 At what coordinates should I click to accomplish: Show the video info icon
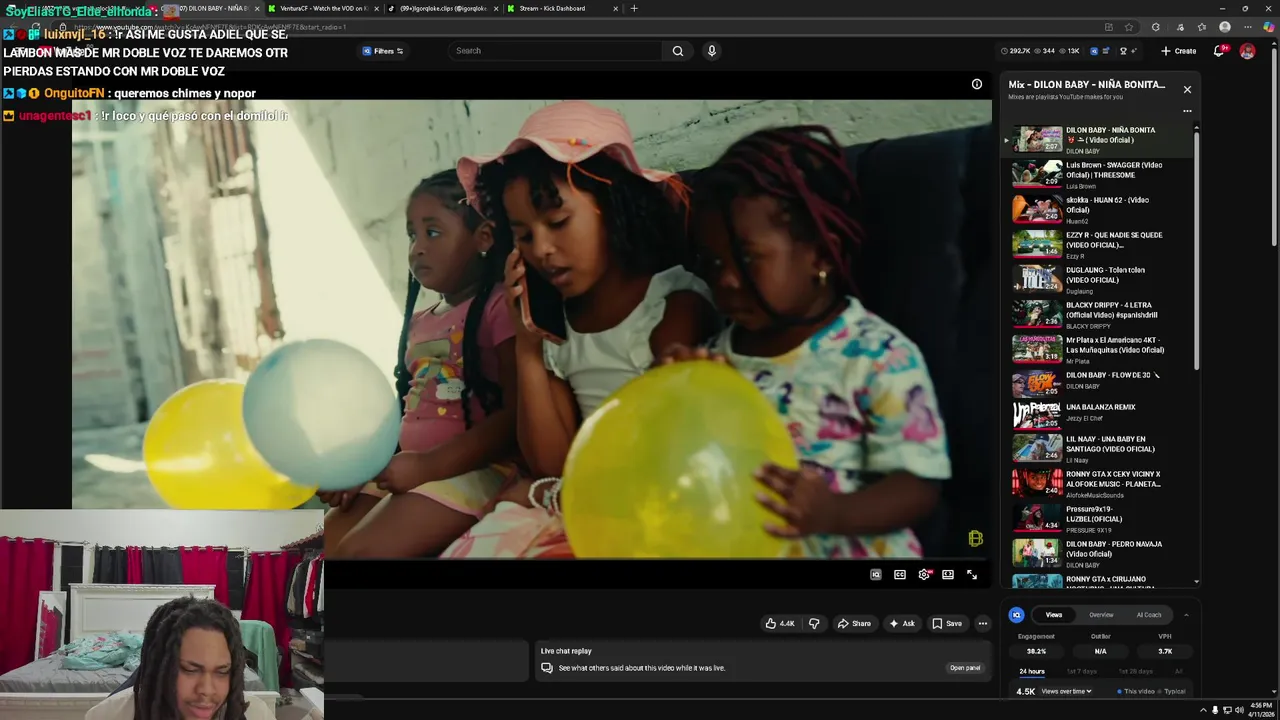click(977, 84)
